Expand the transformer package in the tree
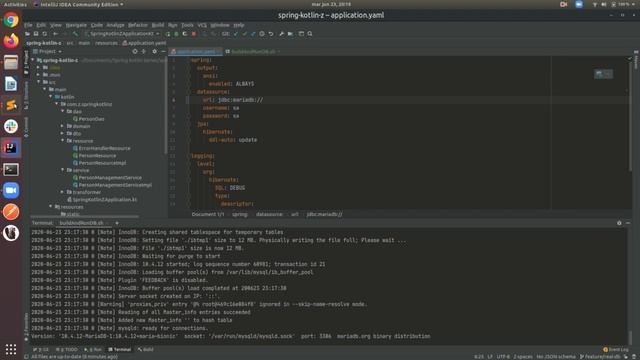 coord(63,192)
